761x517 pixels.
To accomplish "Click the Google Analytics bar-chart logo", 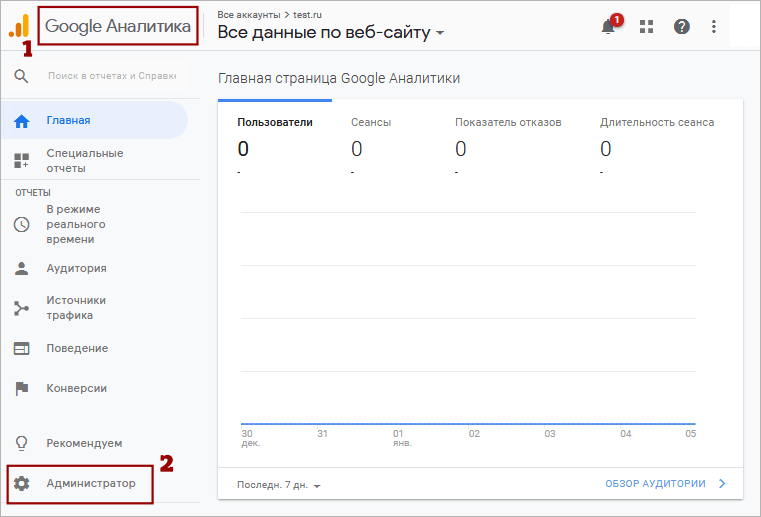I will [19, 26].
